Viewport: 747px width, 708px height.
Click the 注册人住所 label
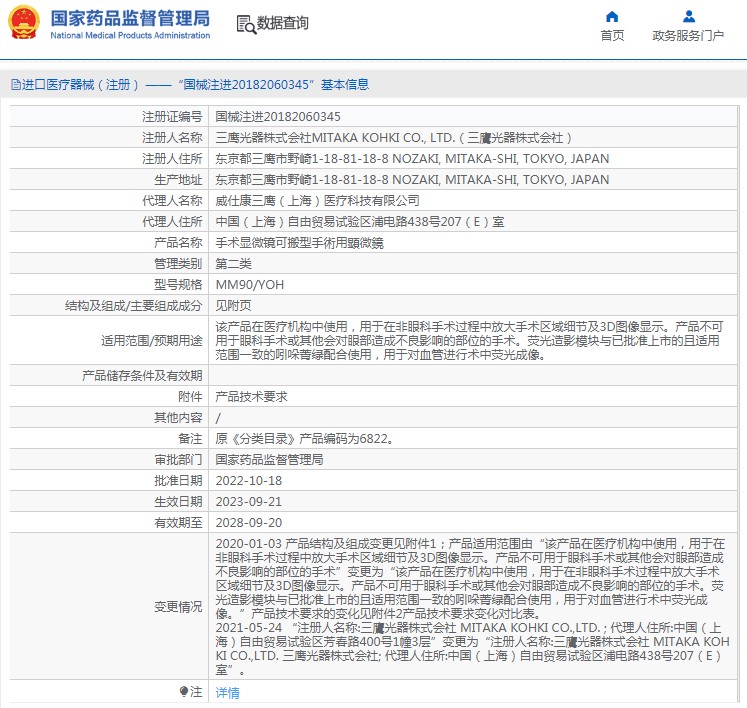coord(172,159)
